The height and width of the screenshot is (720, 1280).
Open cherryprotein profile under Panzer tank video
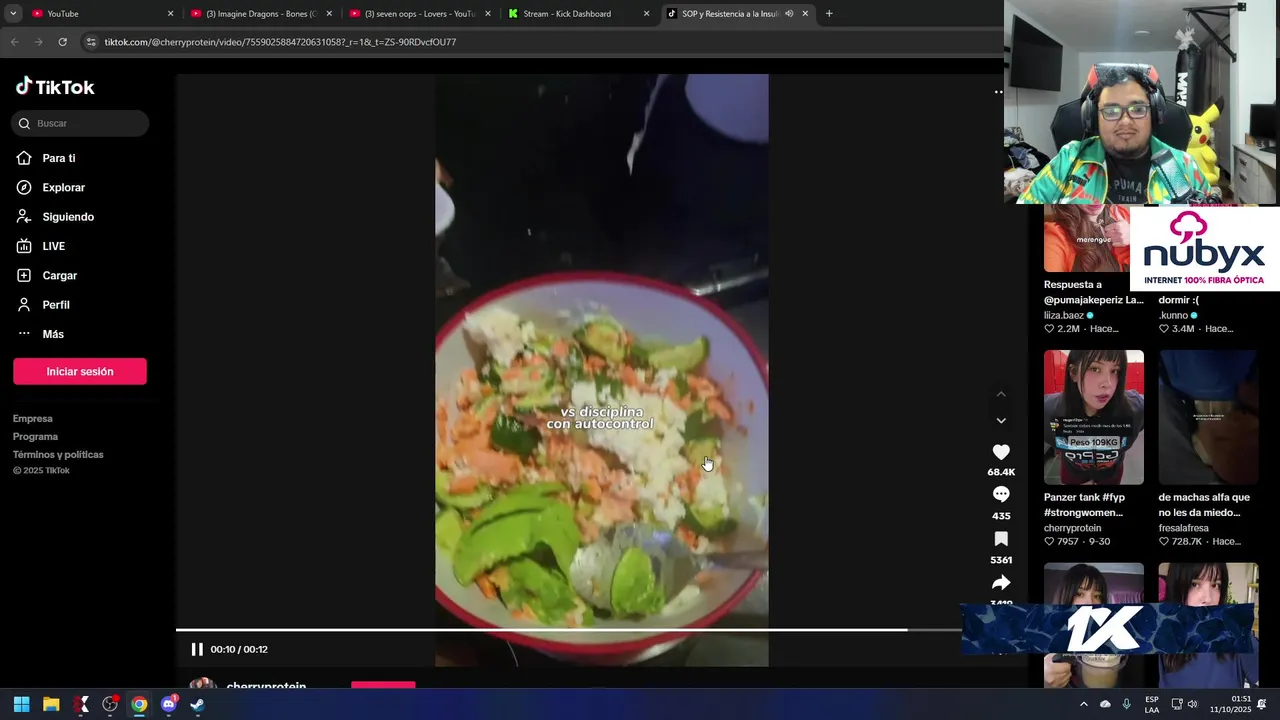click(1072, 528)
